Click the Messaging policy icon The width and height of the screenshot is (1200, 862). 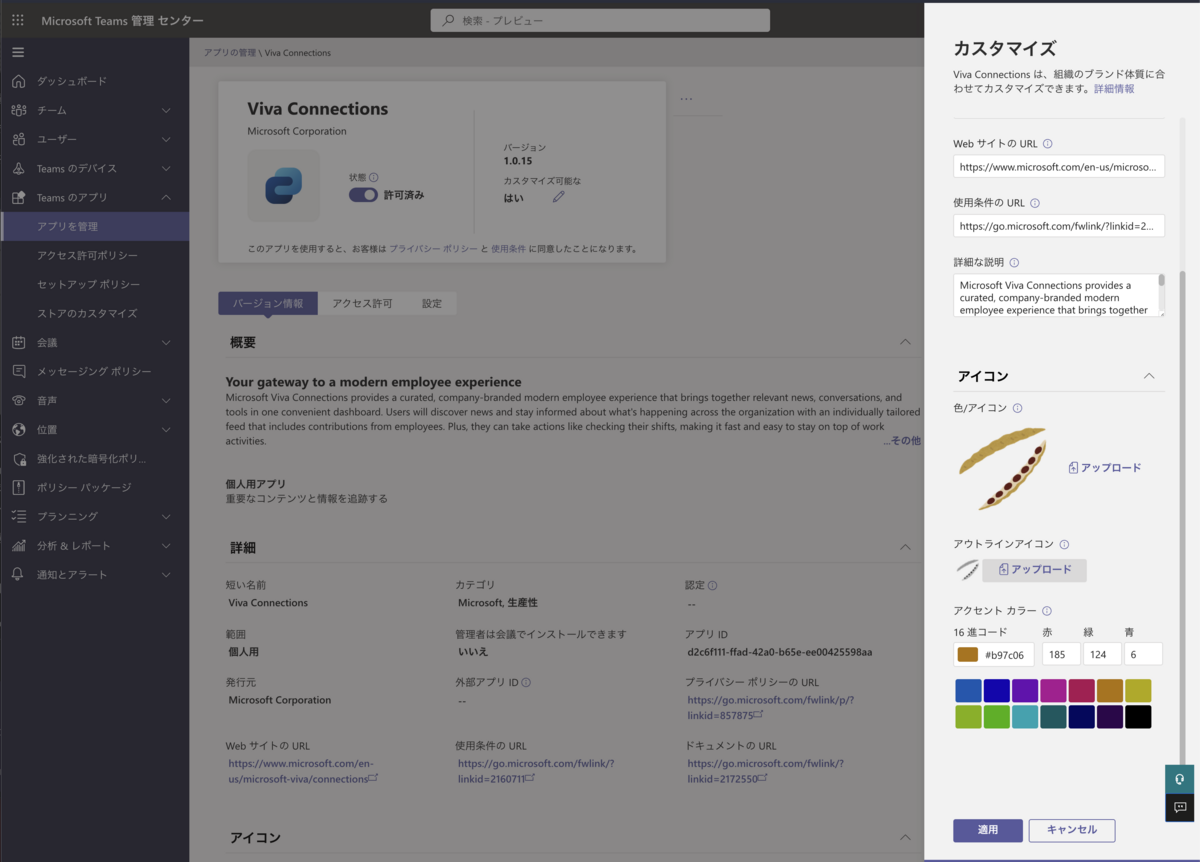pos(18,371)
